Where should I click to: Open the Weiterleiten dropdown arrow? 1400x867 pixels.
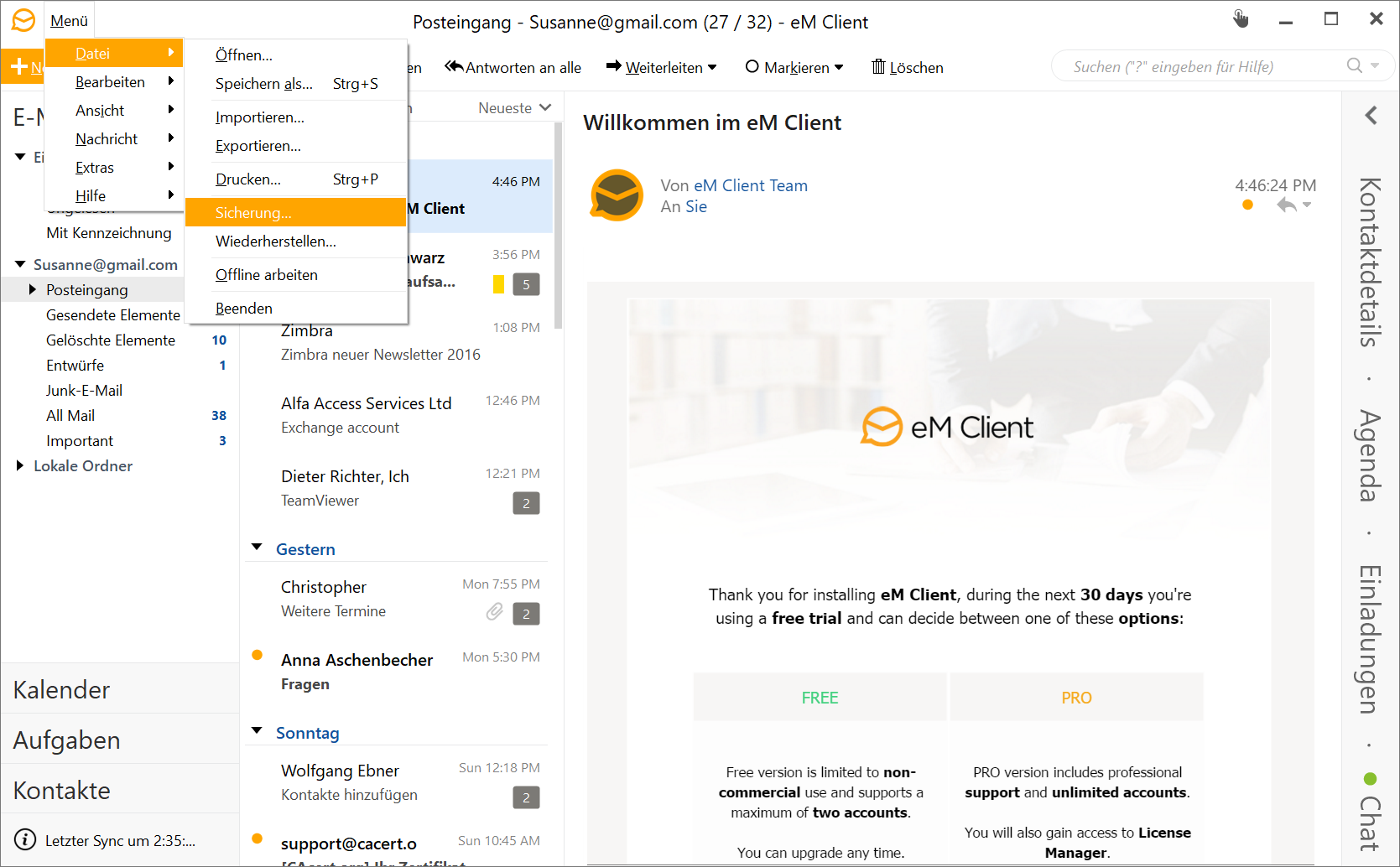(x=712, y=67)
